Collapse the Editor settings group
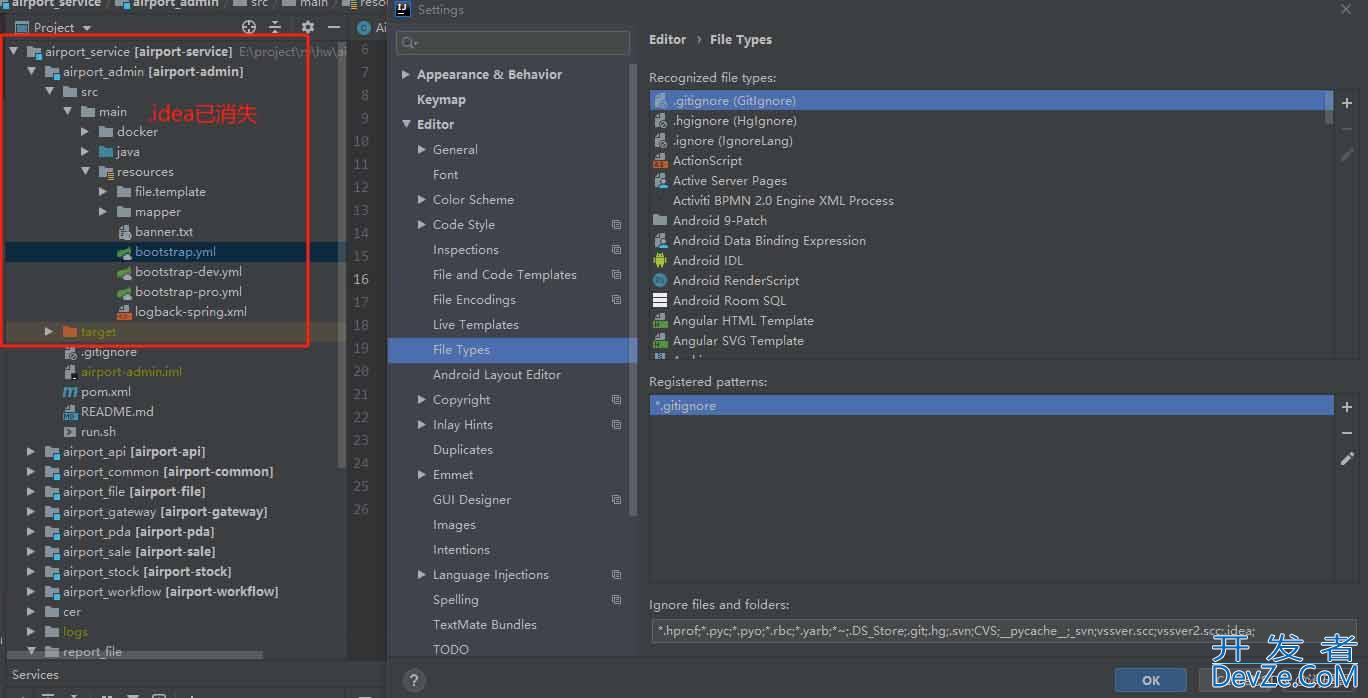This screenshot has height=698, width=1368. point(406,125)
